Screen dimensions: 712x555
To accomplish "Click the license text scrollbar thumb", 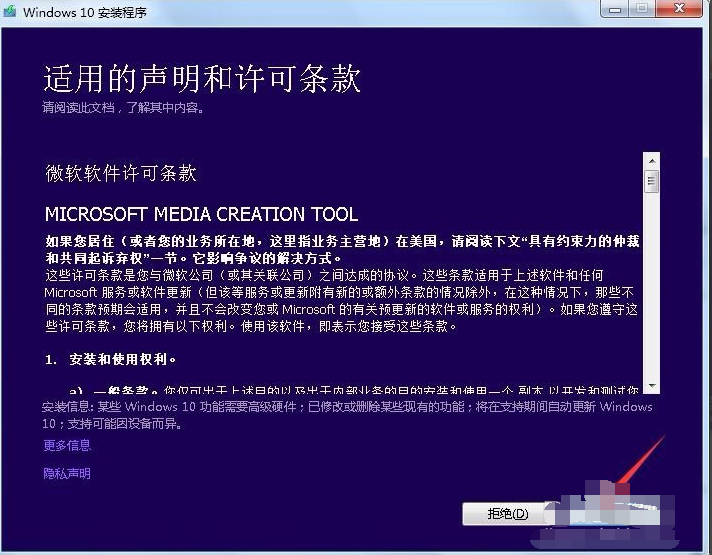I will tap(652, 181).
